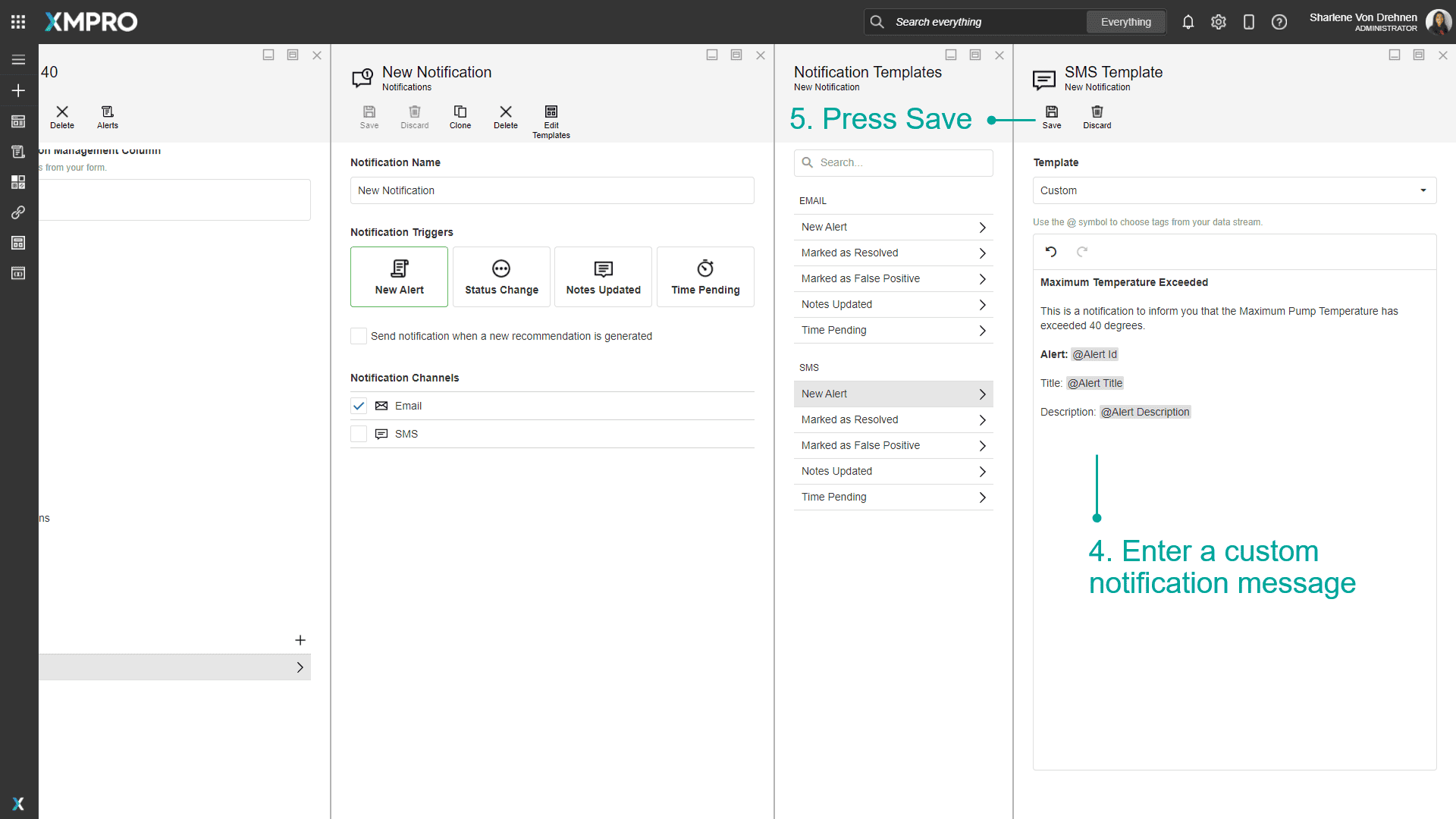Open the Everything search scope dropdown
Viewport: 1456px width, 819px height.
point(1125,22)
